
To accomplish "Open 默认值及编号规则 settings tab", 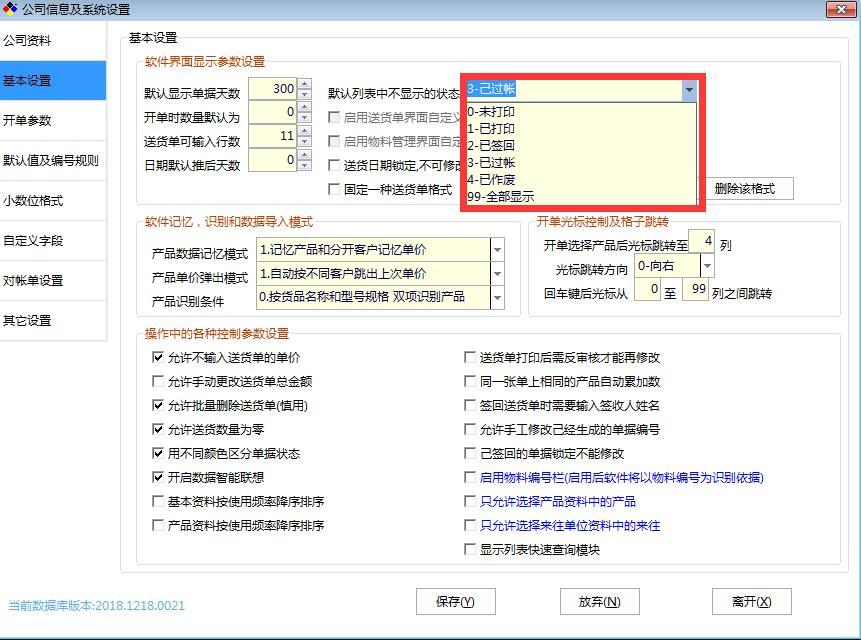I will tap(53, 160).
